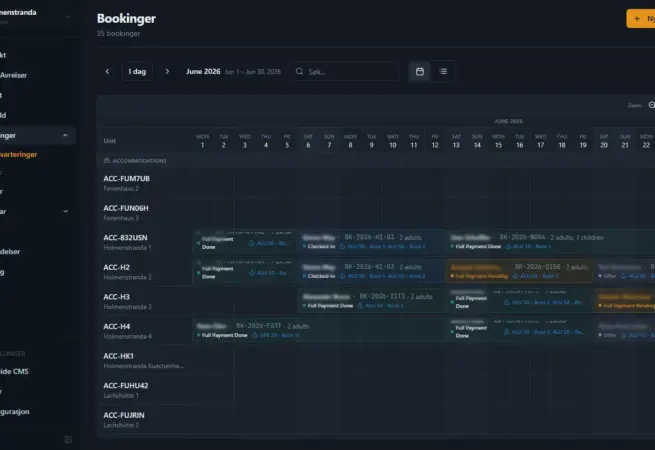Open booking BK-2026-F6TF in ACC-H4 row

(318, 330)
